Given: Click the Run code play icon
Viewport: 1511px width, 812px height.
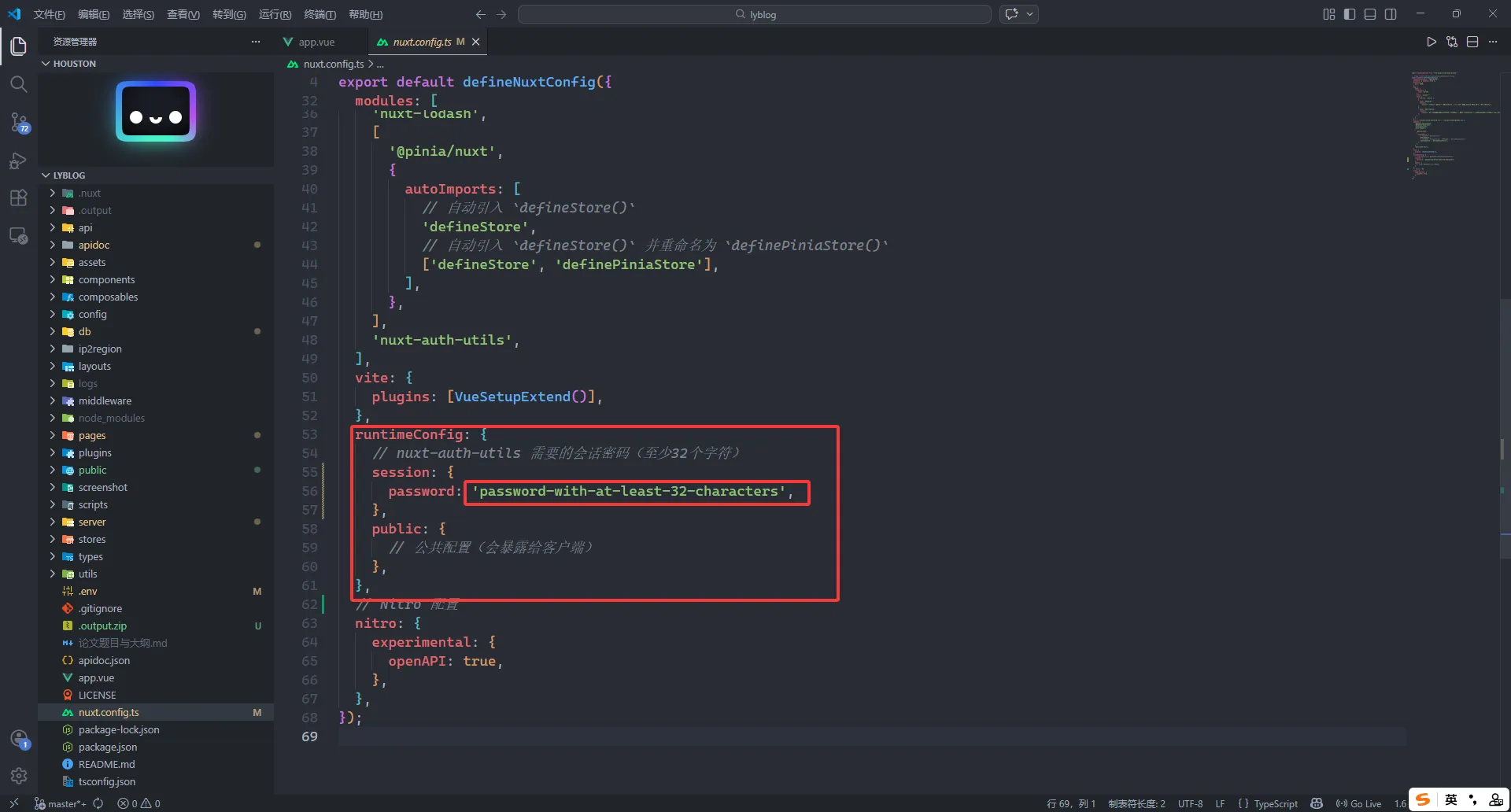Looking at the screenshot, I should click(1432, 42).
